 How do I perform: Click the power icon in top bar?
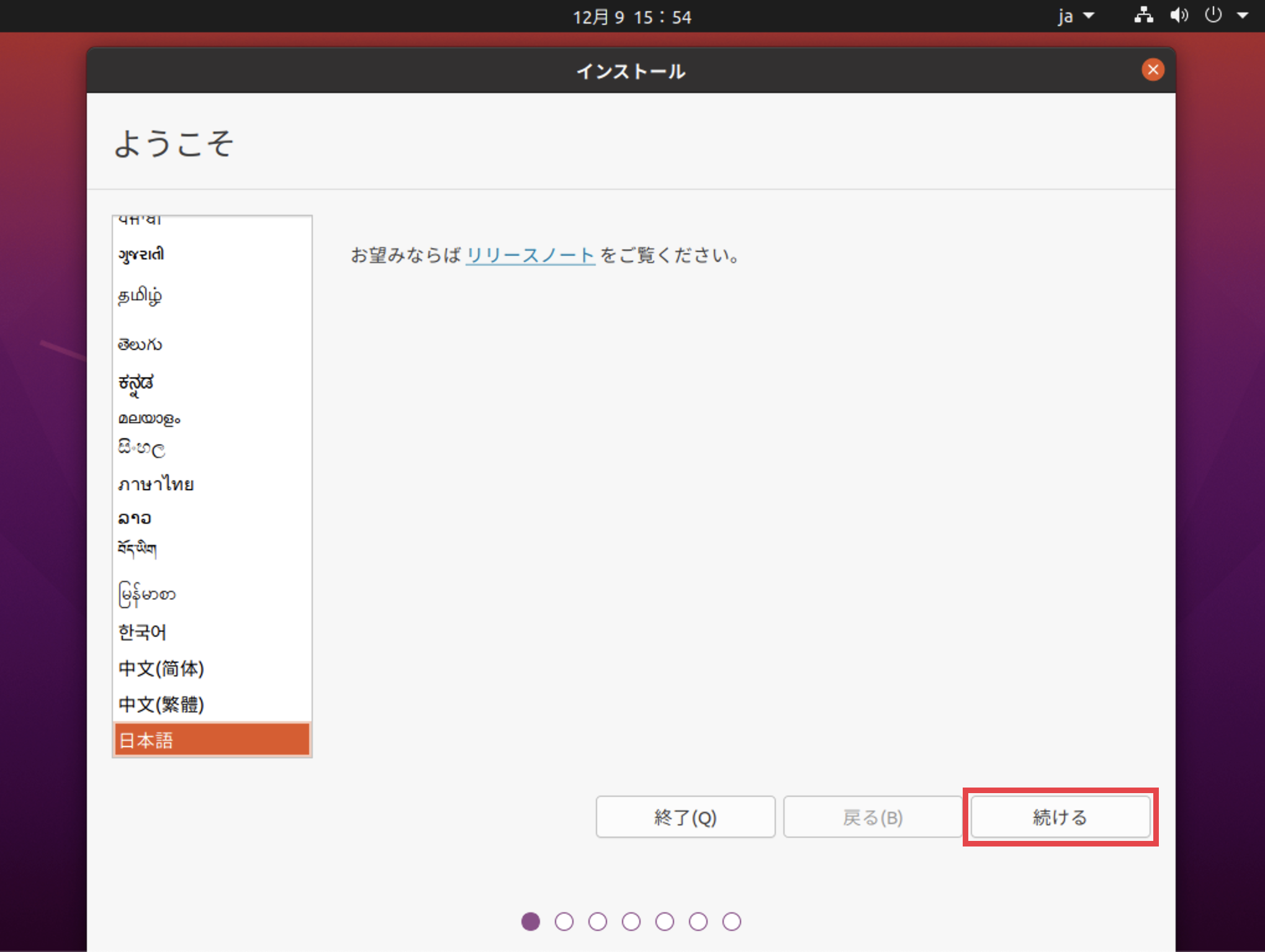click(x=1213, y=16)
